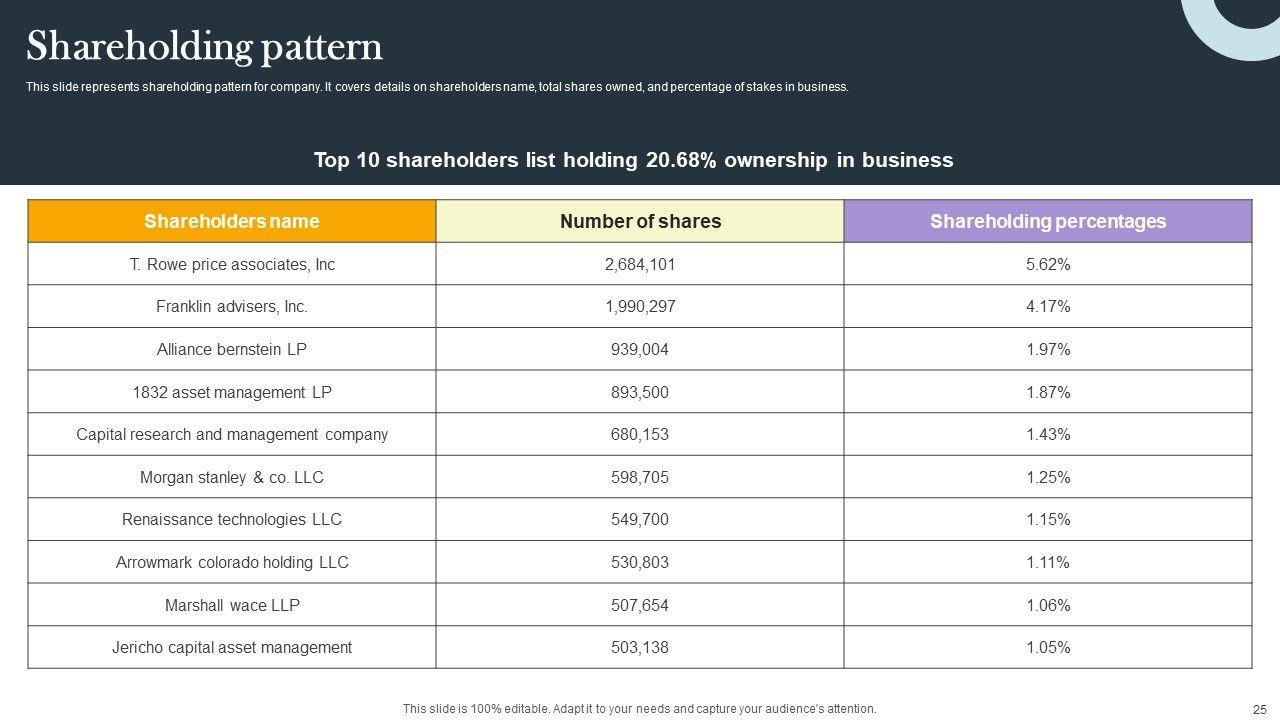Image resolution: width=1280 pixels, height=720 pixels.
Task: Select Capital research and management company cell
Action: [232, 435]
